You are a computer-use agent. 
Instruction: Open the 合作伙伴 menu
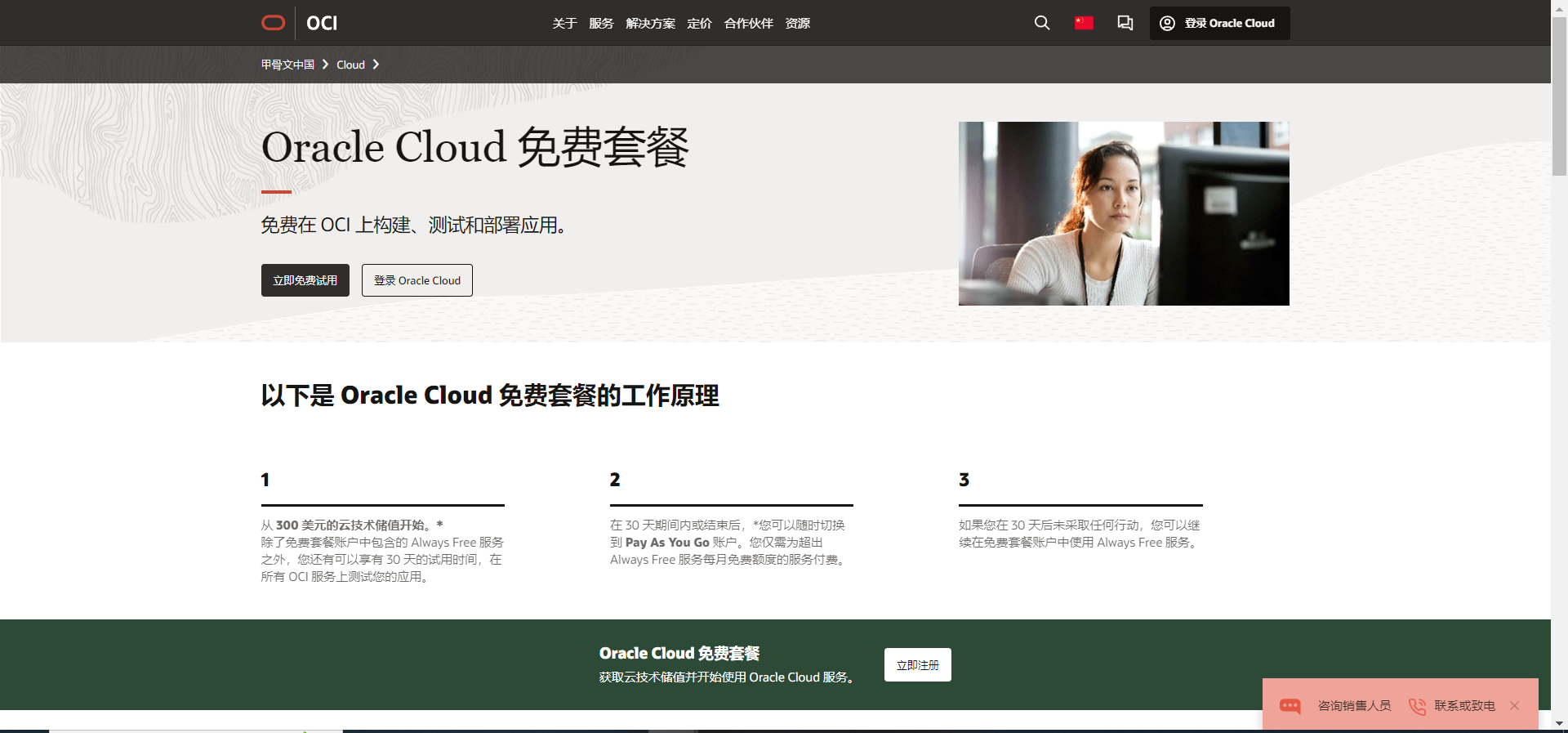click(748, 24)
